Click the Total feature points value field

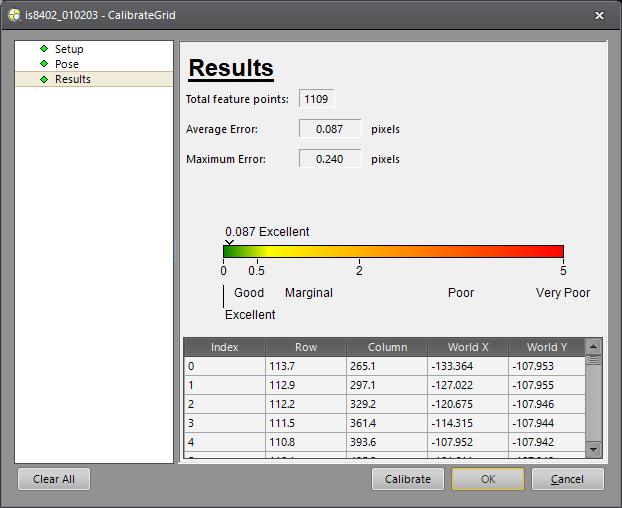[x=315, y=99]
